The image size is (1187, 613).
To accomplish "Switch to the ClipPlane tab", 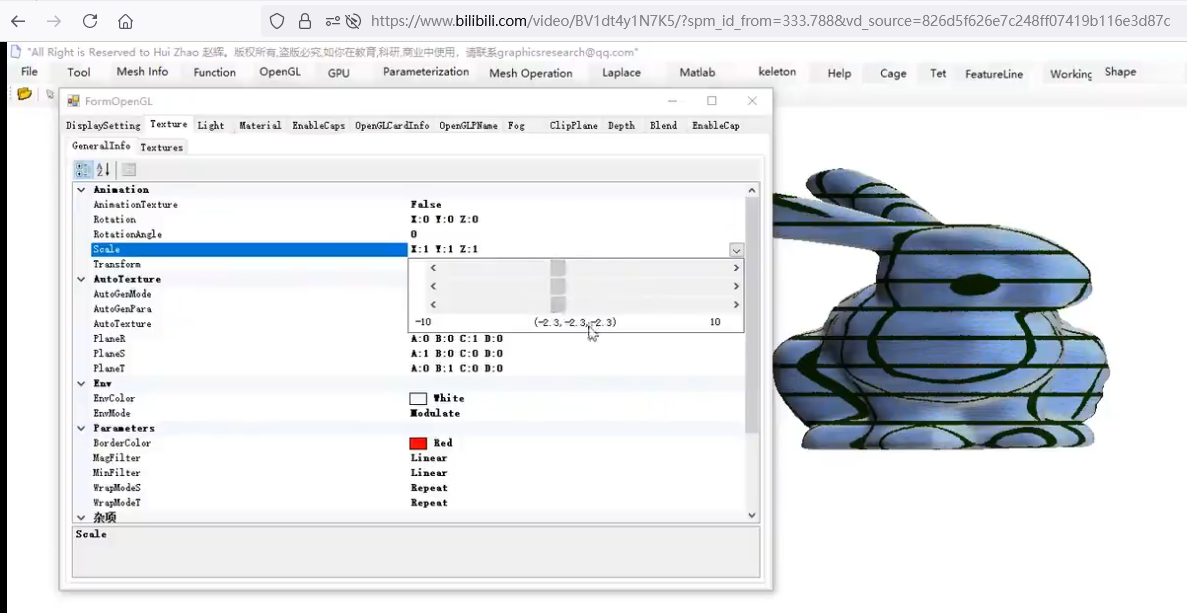I will tap(573, 126).
